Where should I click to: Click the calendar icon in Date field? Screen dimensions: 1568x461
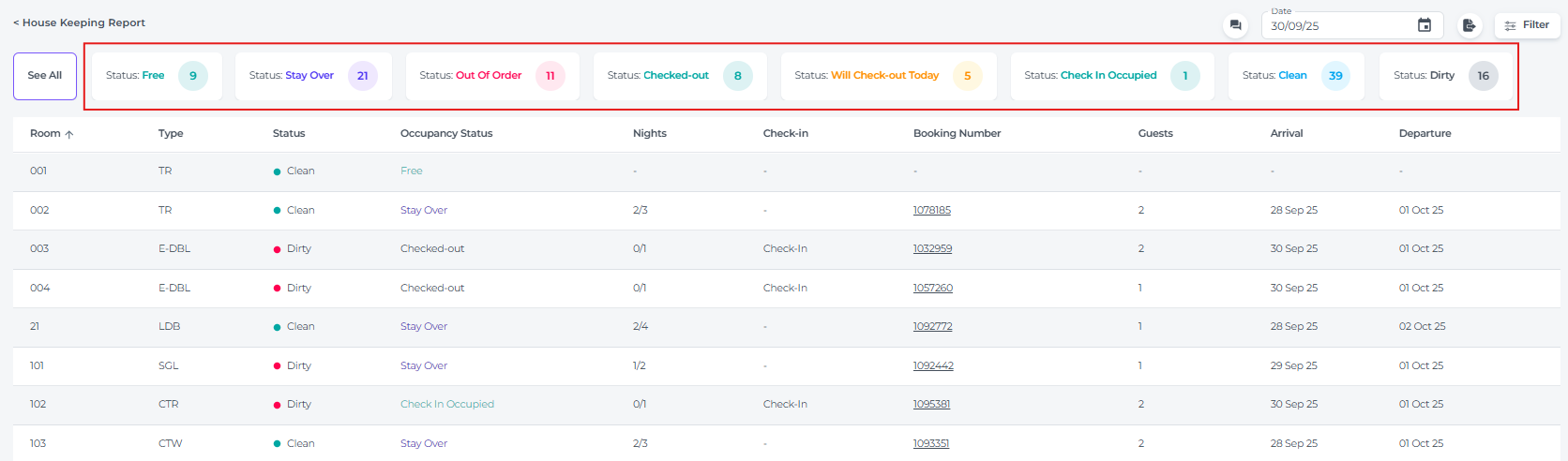[1424, 25]
